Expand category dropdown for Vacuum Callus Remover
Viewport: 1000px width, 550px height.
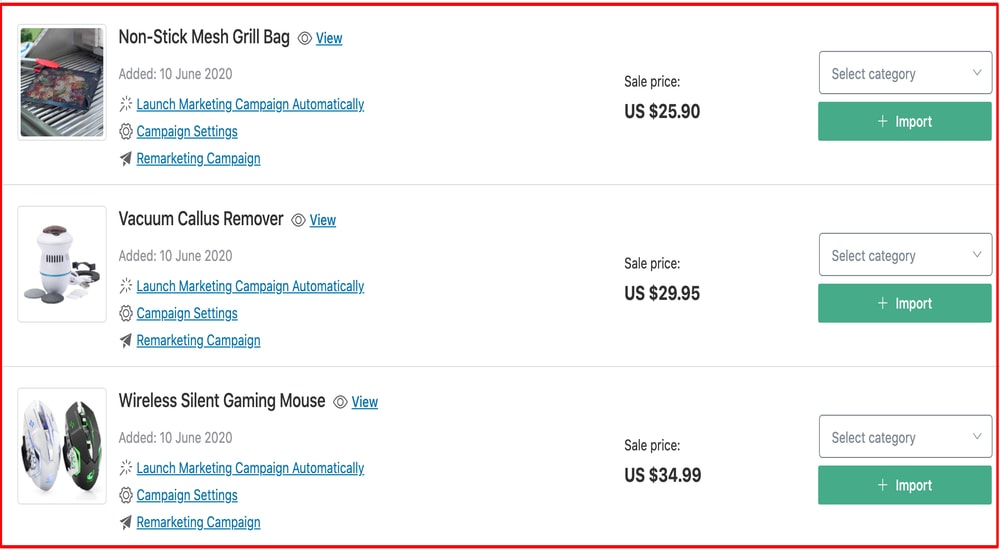click(905, 255)
